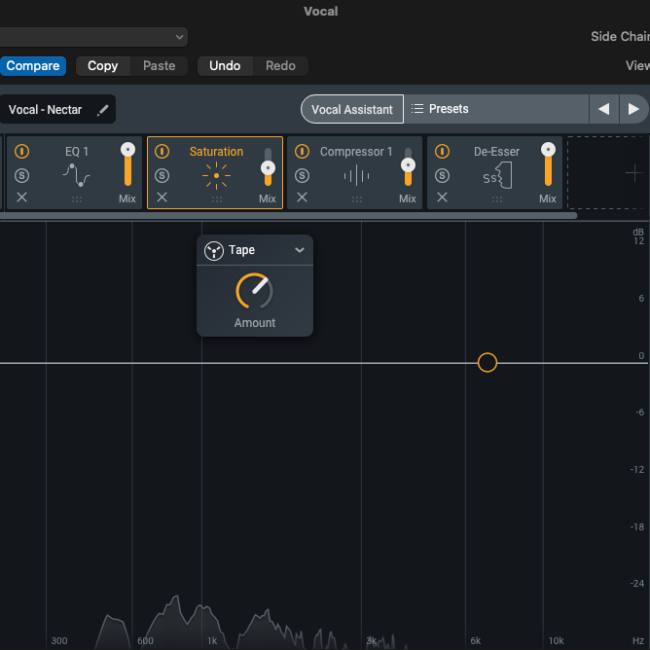The width and height of the screenshot is (650, 650).
Task: Expand the Tape saturation type dropdown
Action: pyautogui.click(x=299, y=251)
